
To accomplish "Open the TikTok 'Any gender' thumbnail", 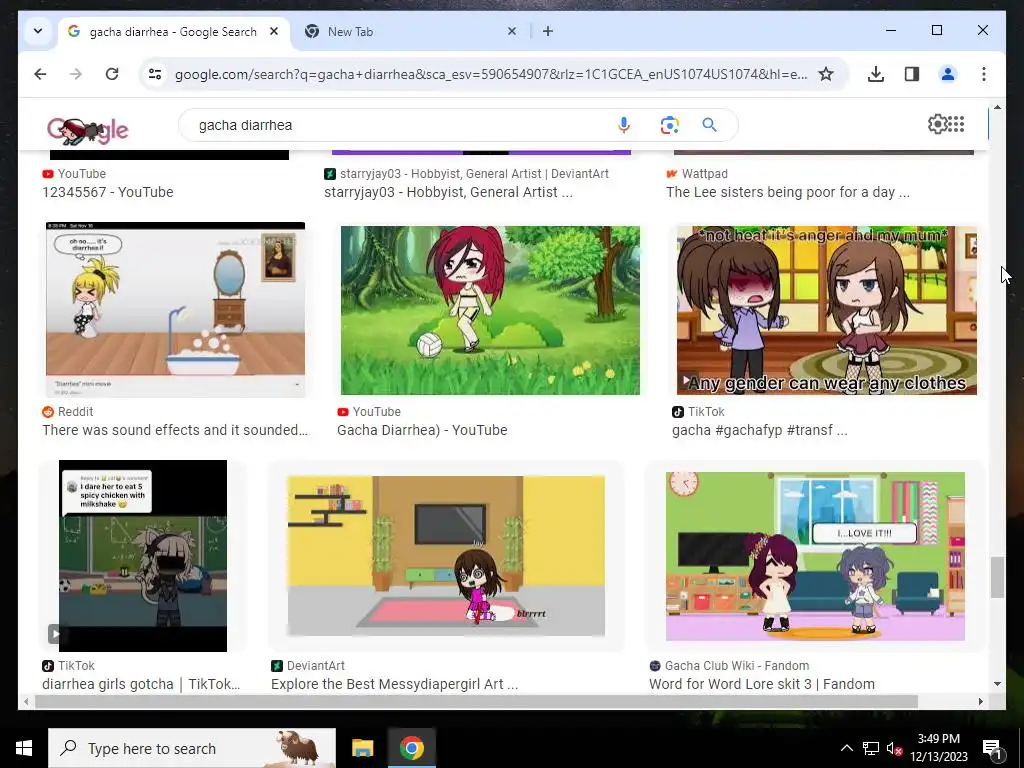I will (x=827, y=310).
